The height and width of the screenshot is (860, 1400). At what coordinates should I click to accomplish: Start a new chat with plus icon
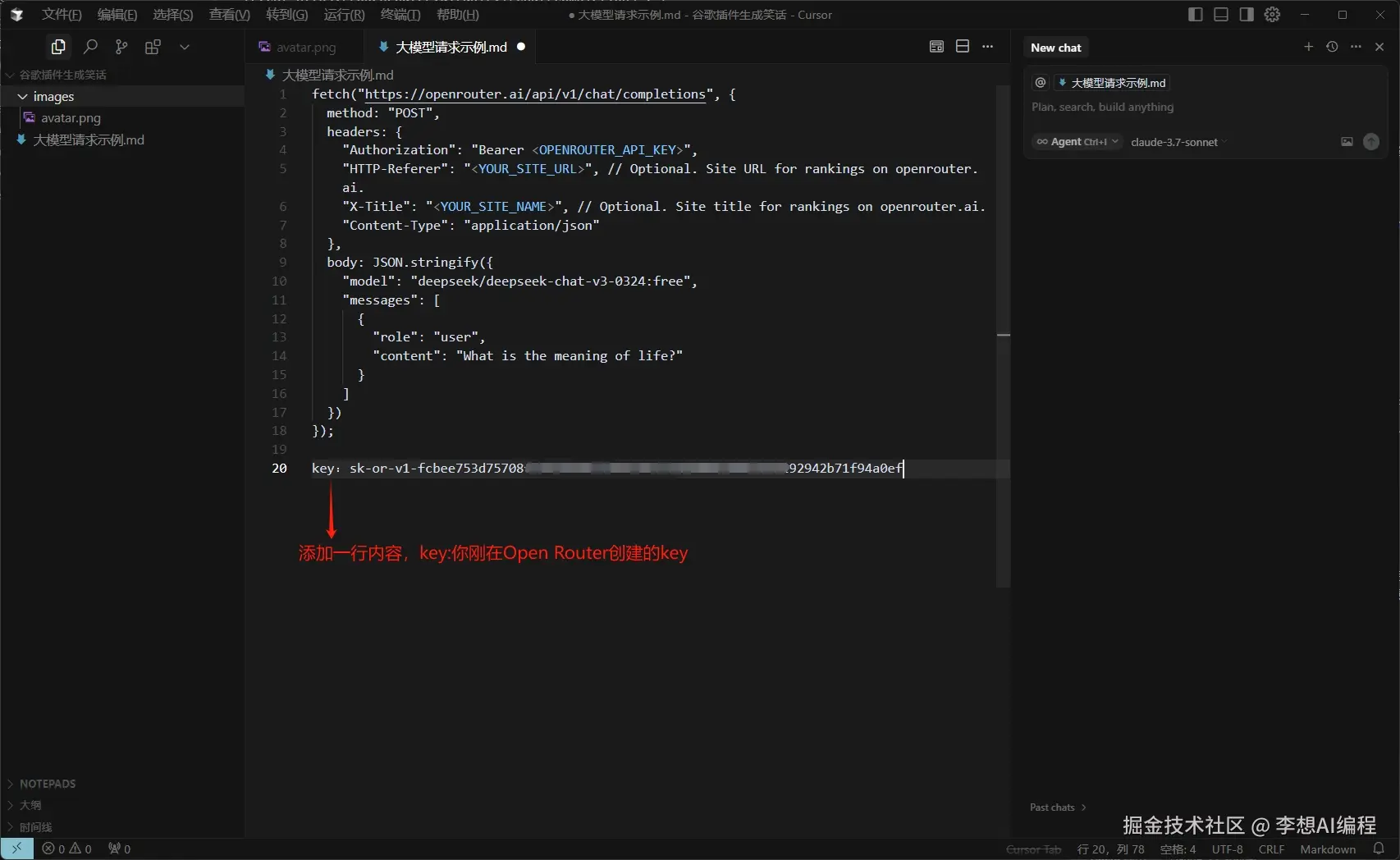coord(1308,47)
